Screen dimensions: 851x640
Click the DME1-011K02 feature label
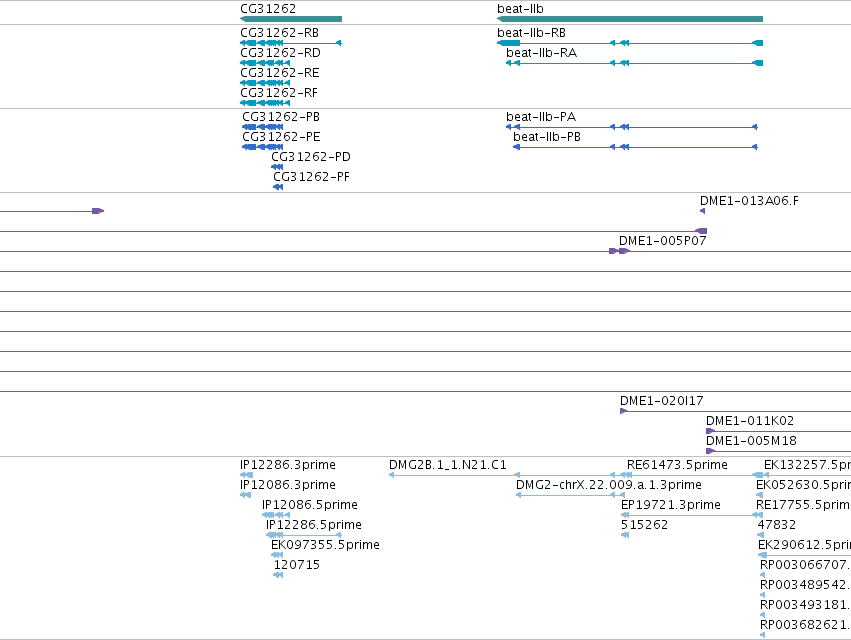coord(750,421)
